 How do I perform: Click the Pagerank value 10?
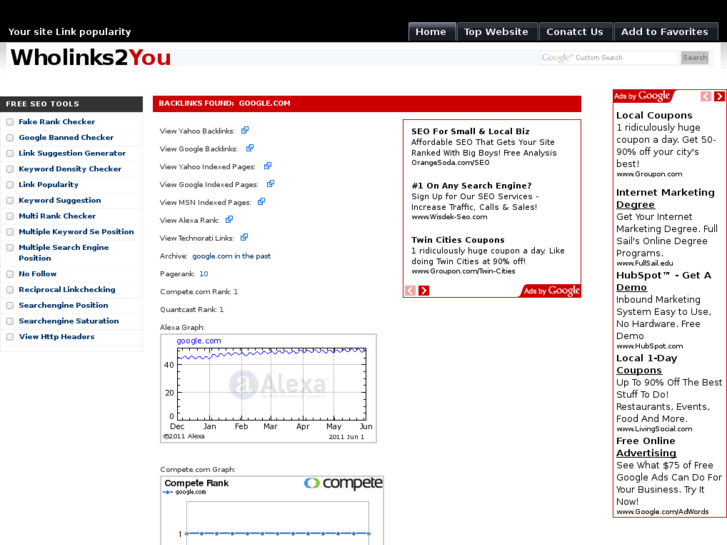coord(204,274)
